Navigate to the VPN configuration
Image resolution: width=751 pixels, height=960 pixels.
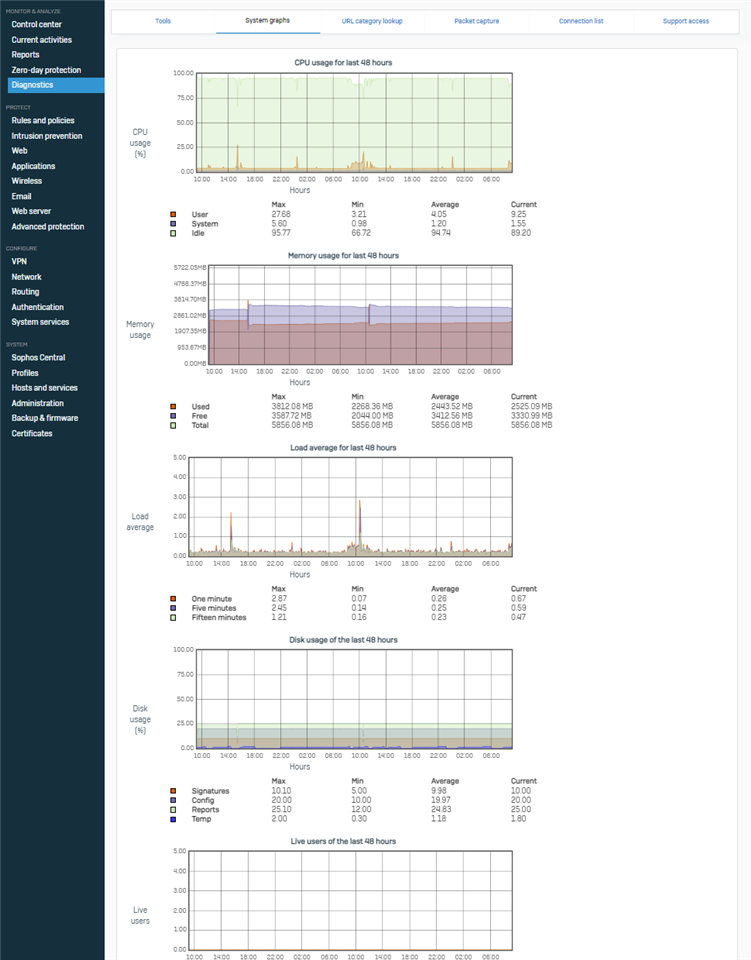(19, 262)
